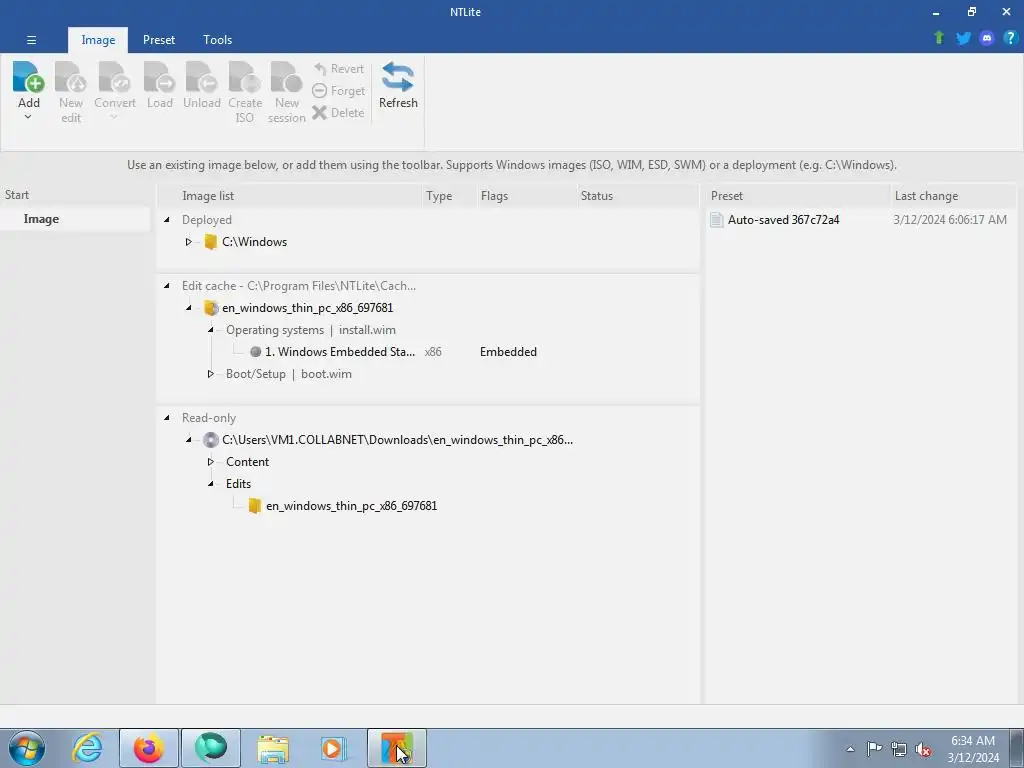Switch to the Tools tab

coord(217,40)
